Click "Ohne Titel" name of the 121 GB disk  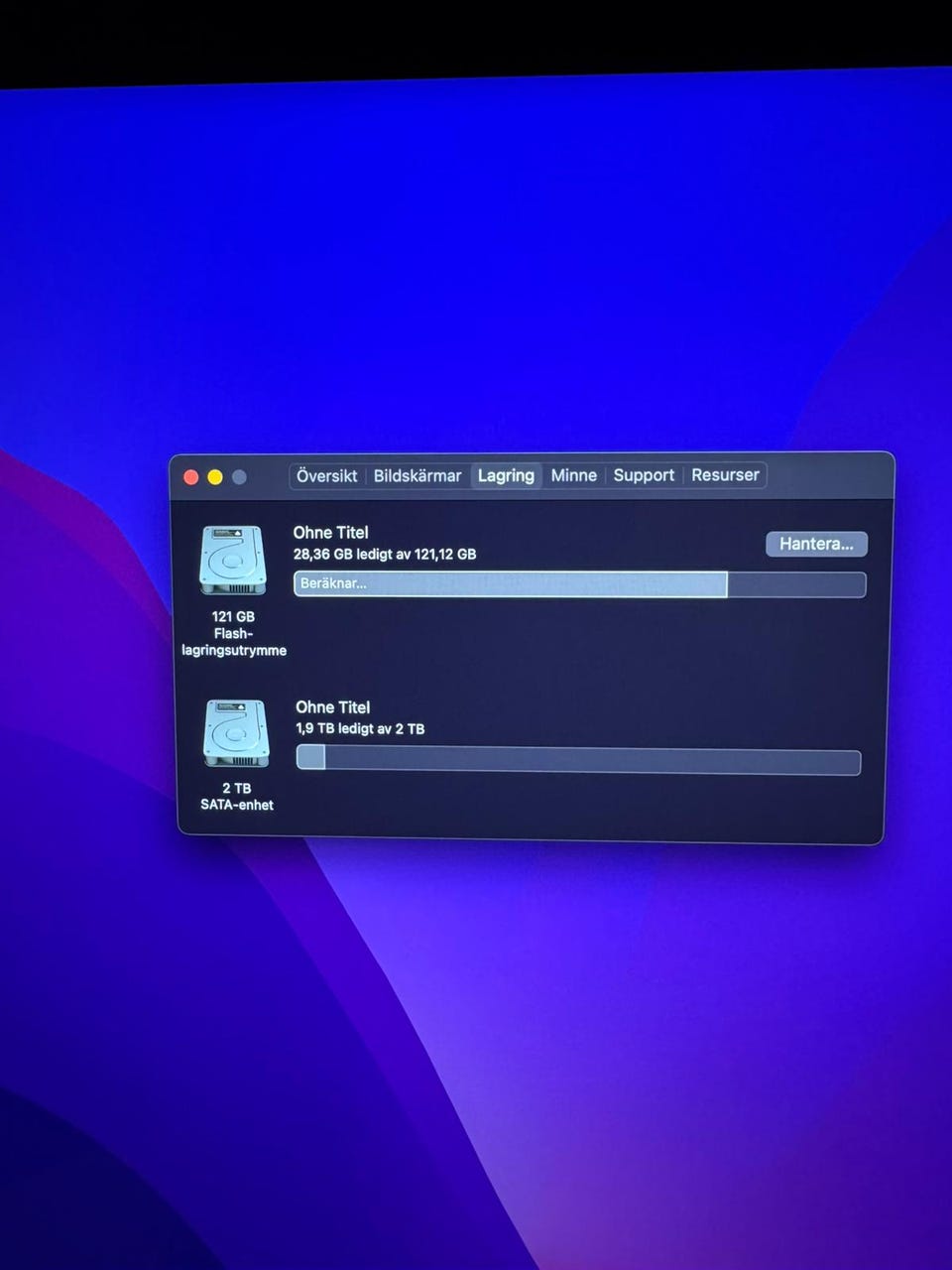pos(330,533)
